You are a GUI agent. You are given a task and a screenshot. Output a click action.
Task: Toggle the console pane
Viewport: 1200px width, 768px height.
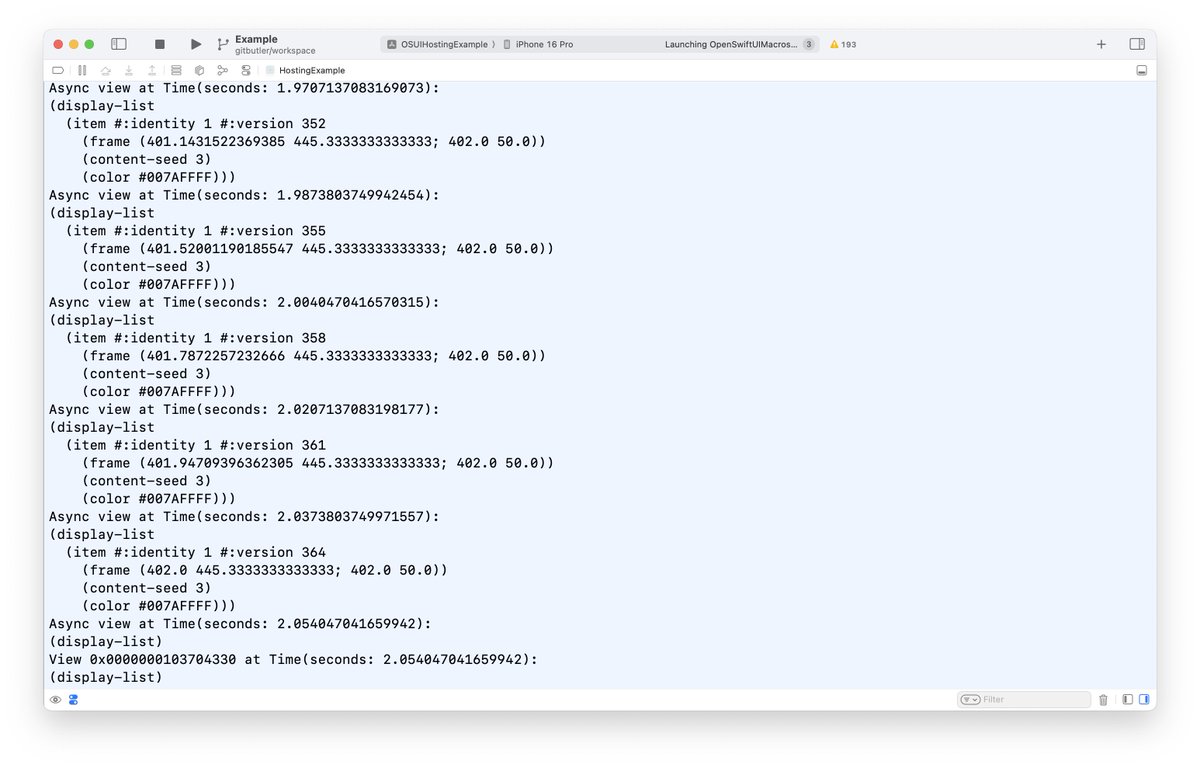[1144, 700]
